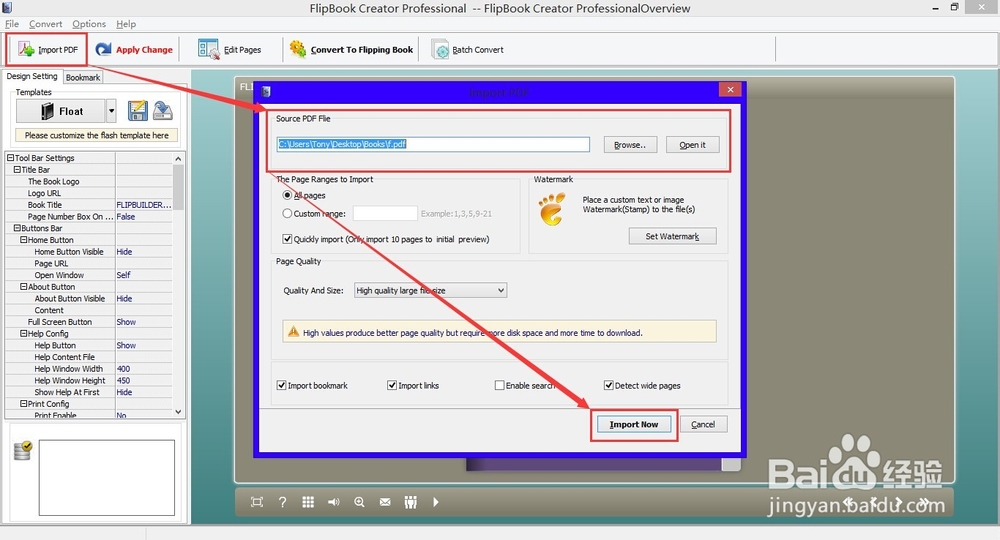Toggle the Import links checkbox
The width and height of the screenshot is (1000, 540).
click(x=392, y=385)
